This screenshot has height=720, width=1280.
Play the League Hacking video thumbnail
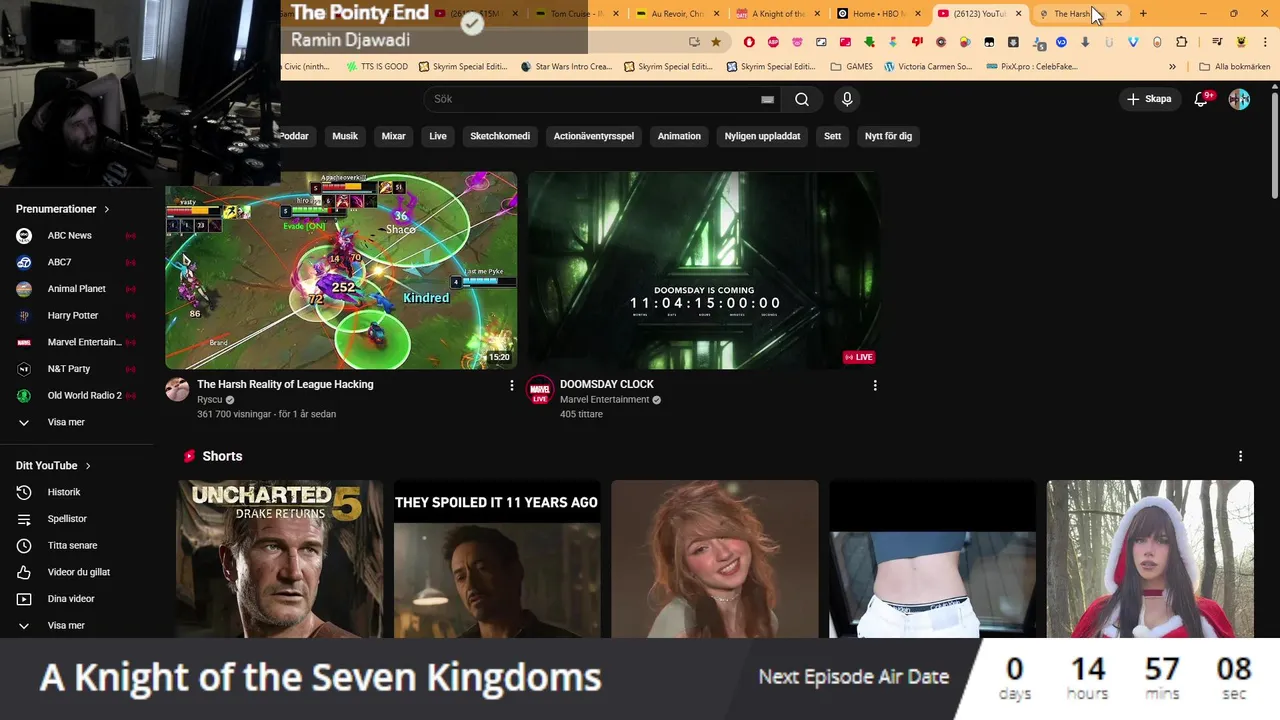click(341, 270)
